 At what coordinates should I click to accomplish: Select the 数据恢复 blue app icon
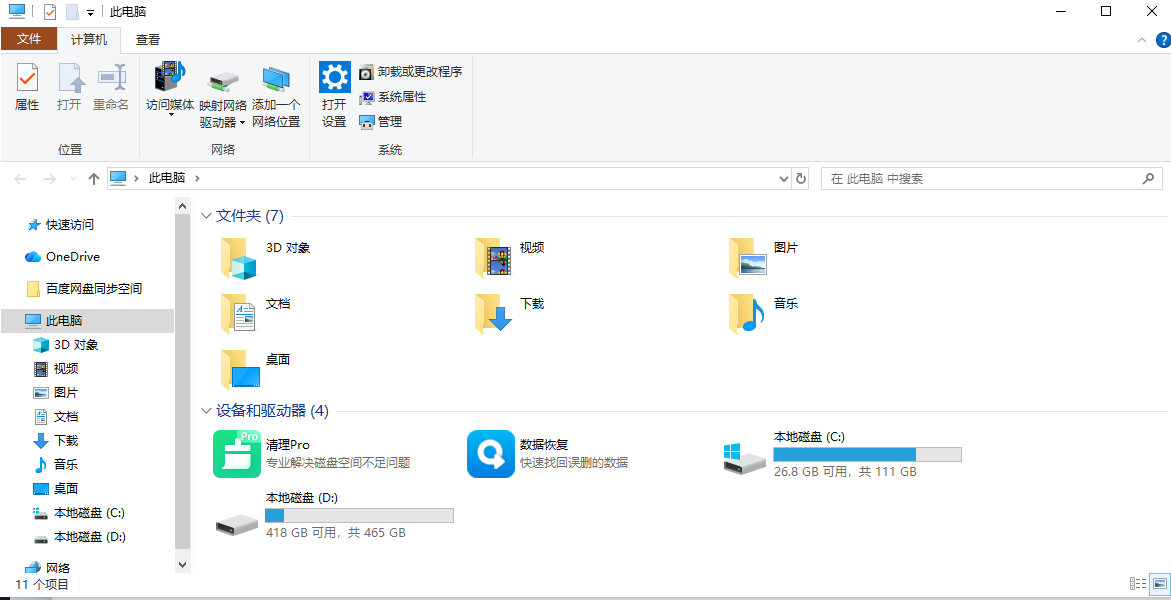click(491, 454)
